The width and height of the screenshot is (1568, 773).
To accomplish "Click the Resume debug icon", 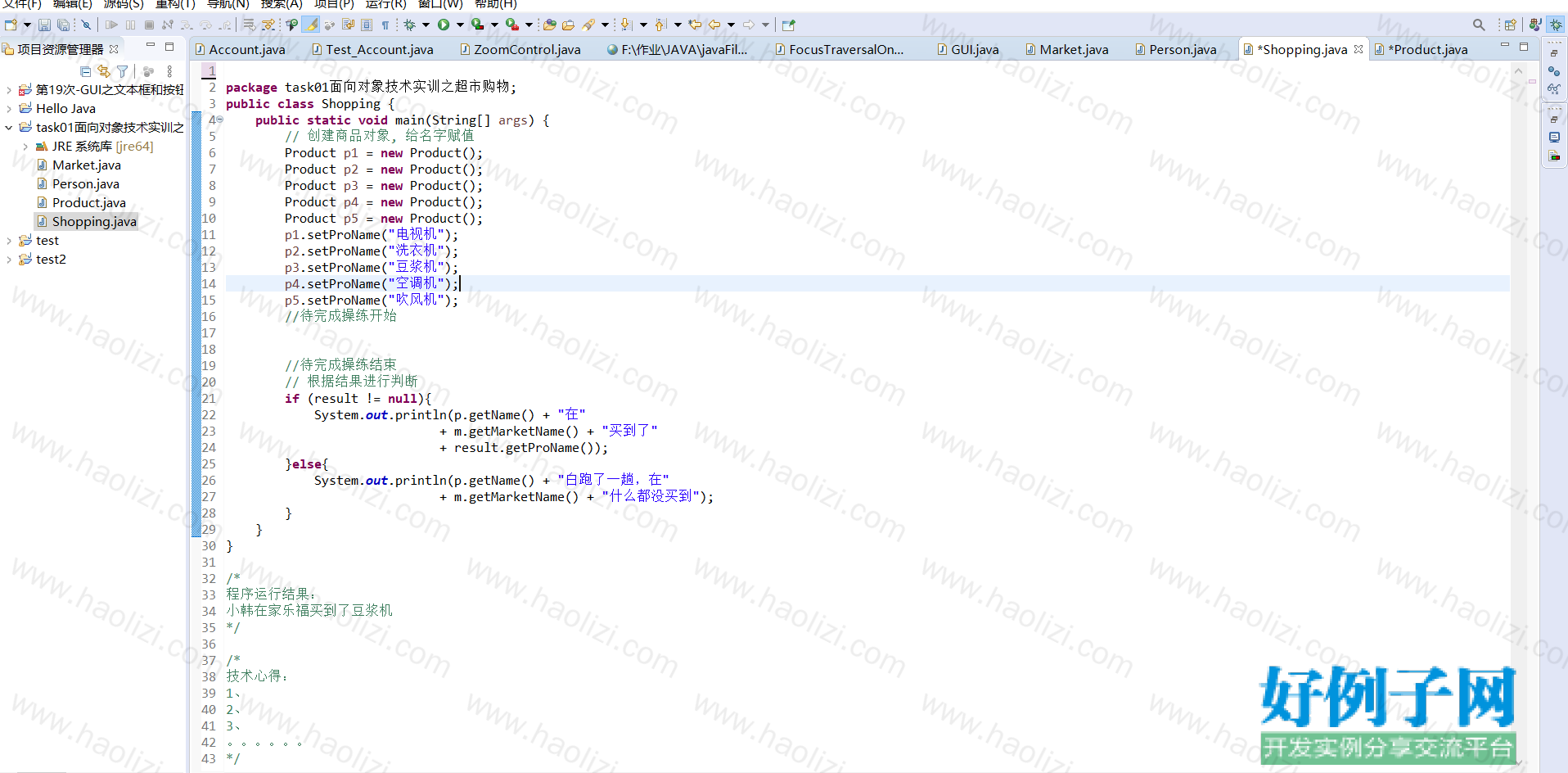I will (x=111, y=25).
